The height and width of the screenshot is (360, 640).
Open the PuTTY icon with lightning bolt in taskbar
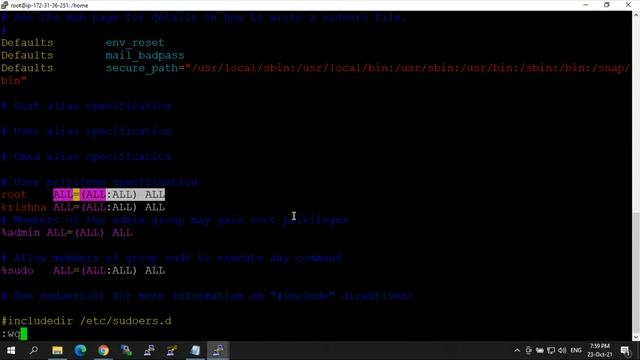pos(172,350)
